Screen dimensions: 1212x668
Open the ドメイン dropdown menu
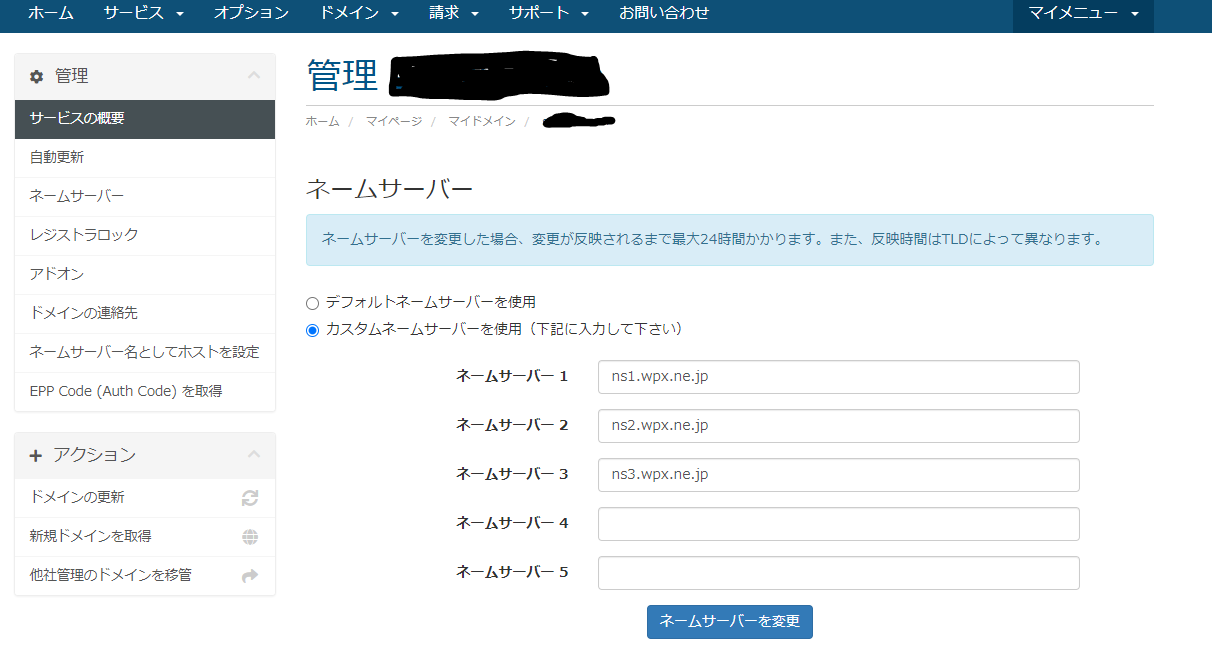tap(360, 13)
